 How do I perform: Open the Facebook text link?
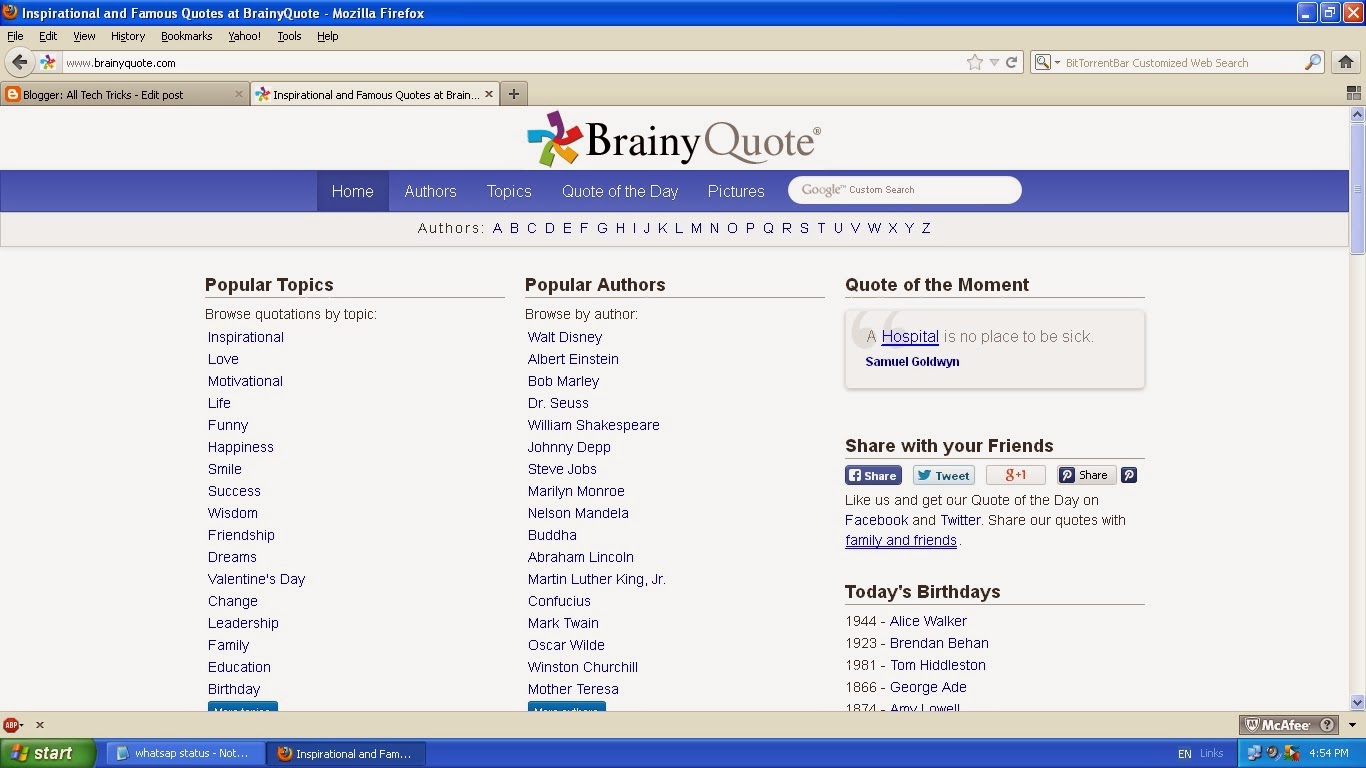tap(877, 520)
